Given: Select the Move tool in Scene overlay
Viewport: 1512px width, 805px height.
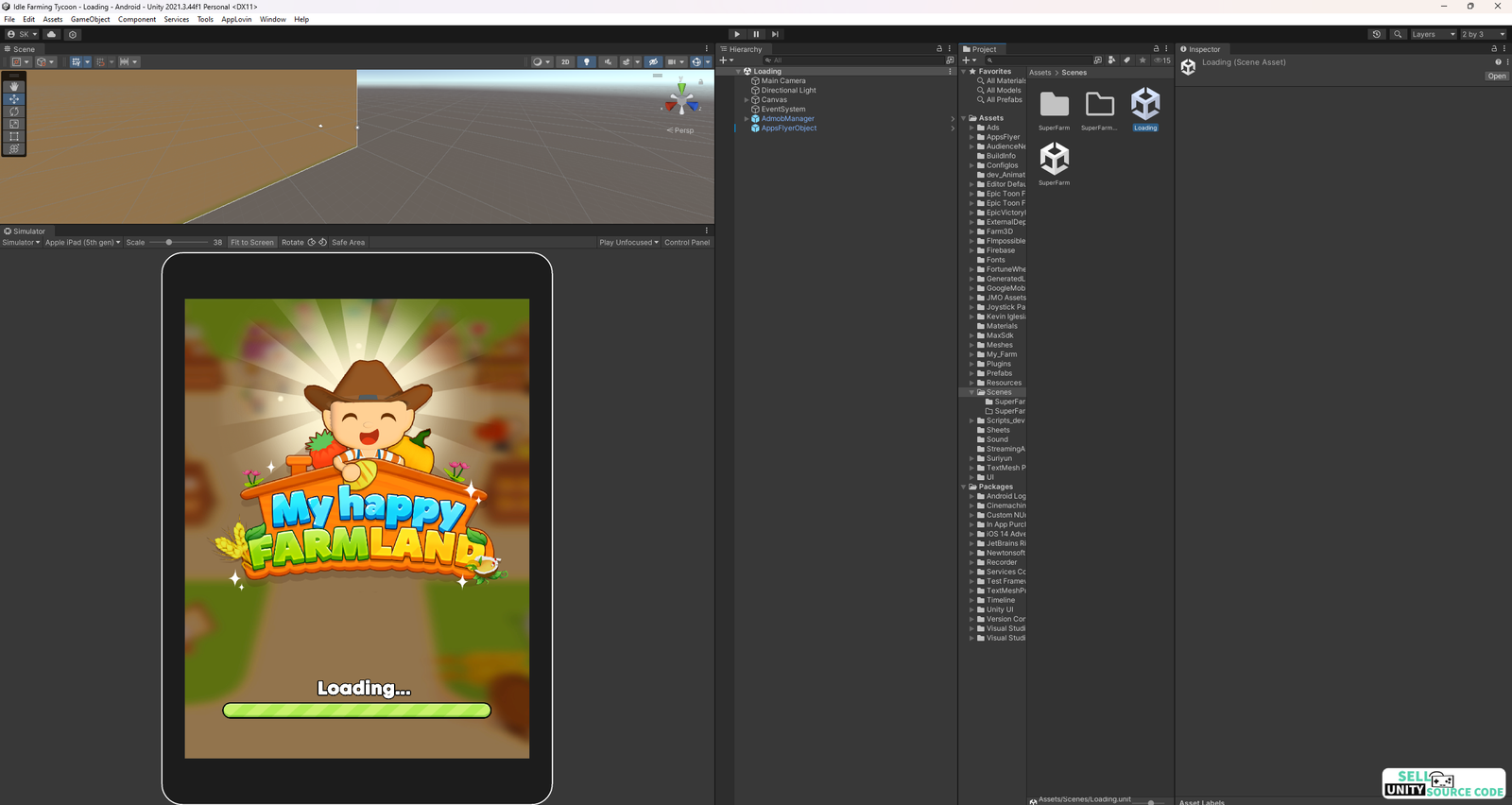Looking at the screenshot, I should point(14,98).
